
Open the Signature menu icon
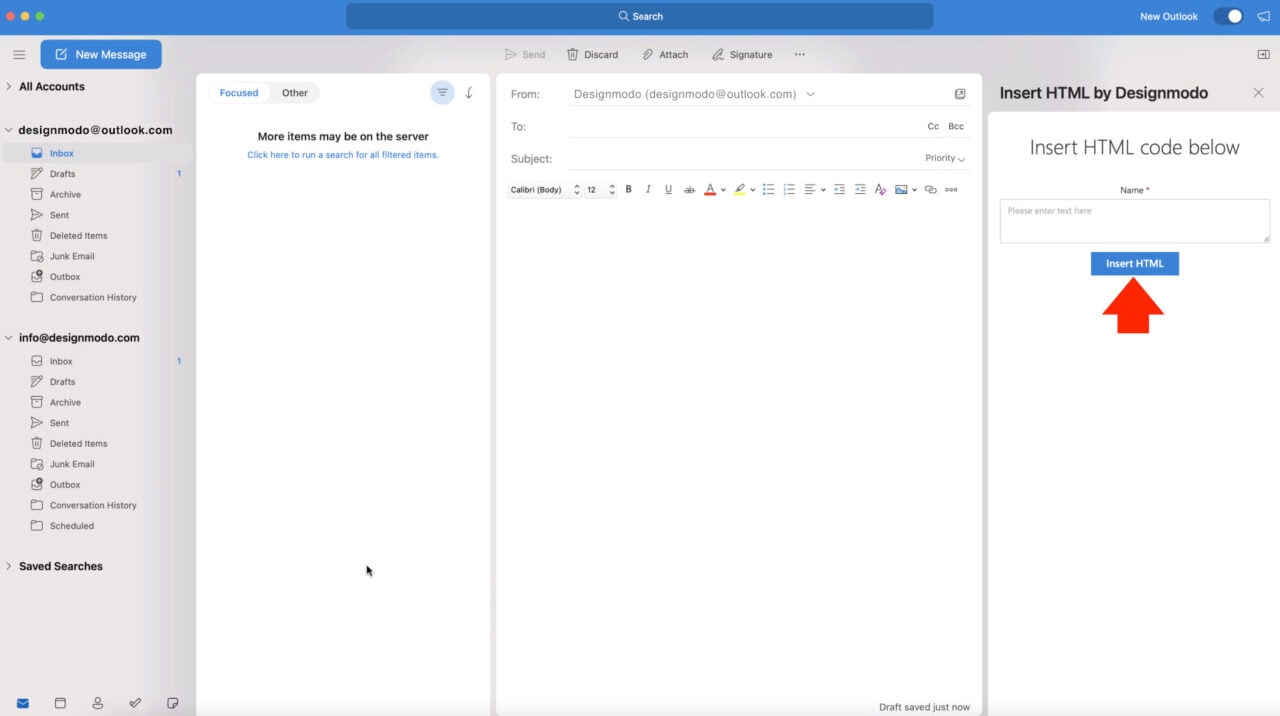coord(716,54)
